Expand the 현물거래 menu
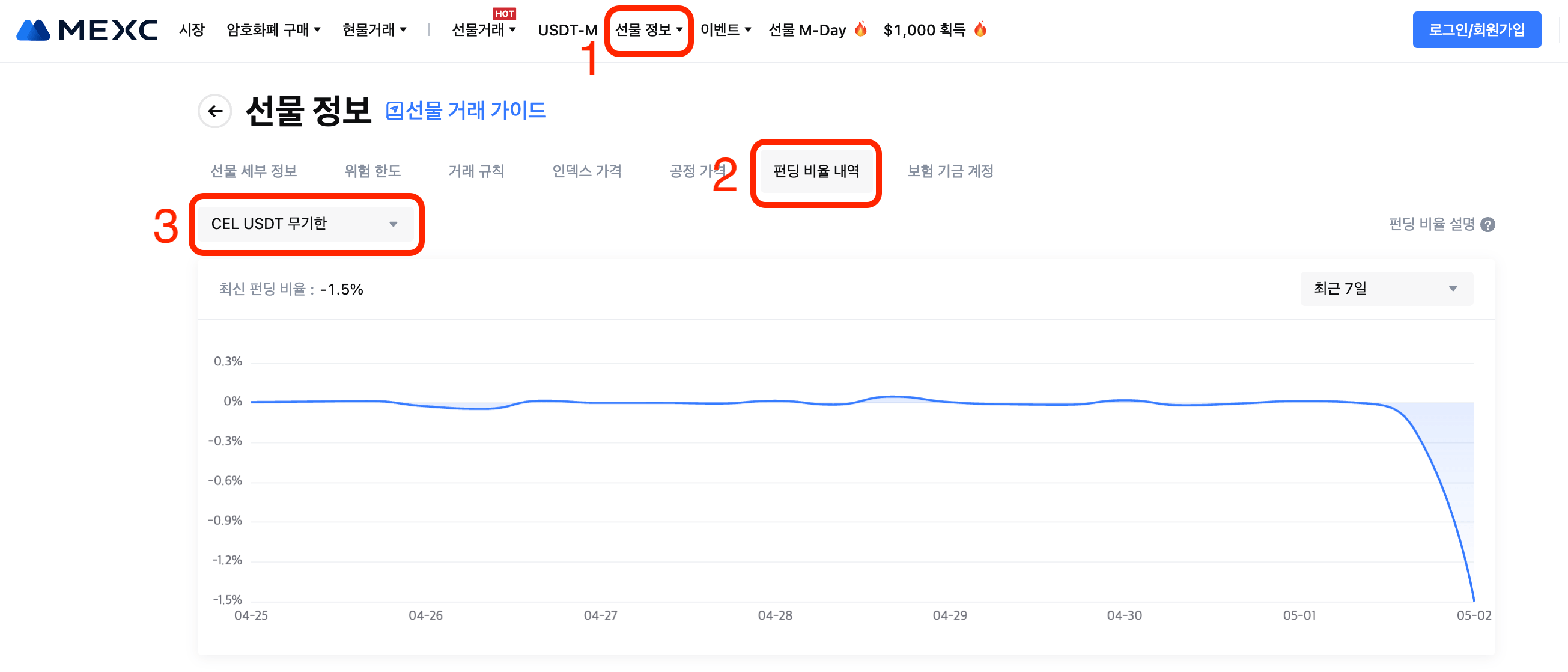 (374, 30)
